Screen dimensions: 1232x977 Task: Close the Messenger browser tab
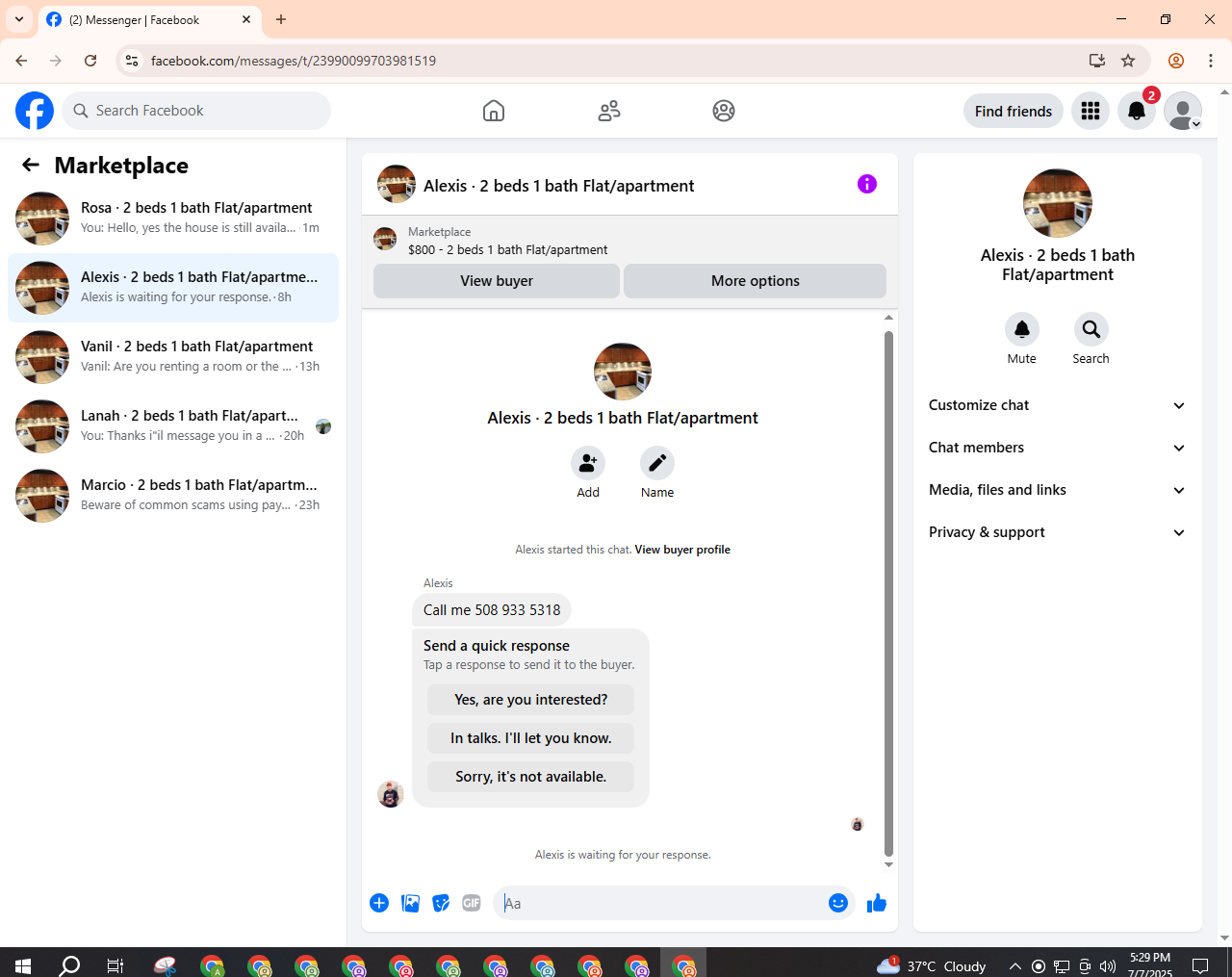pos(246,19)
